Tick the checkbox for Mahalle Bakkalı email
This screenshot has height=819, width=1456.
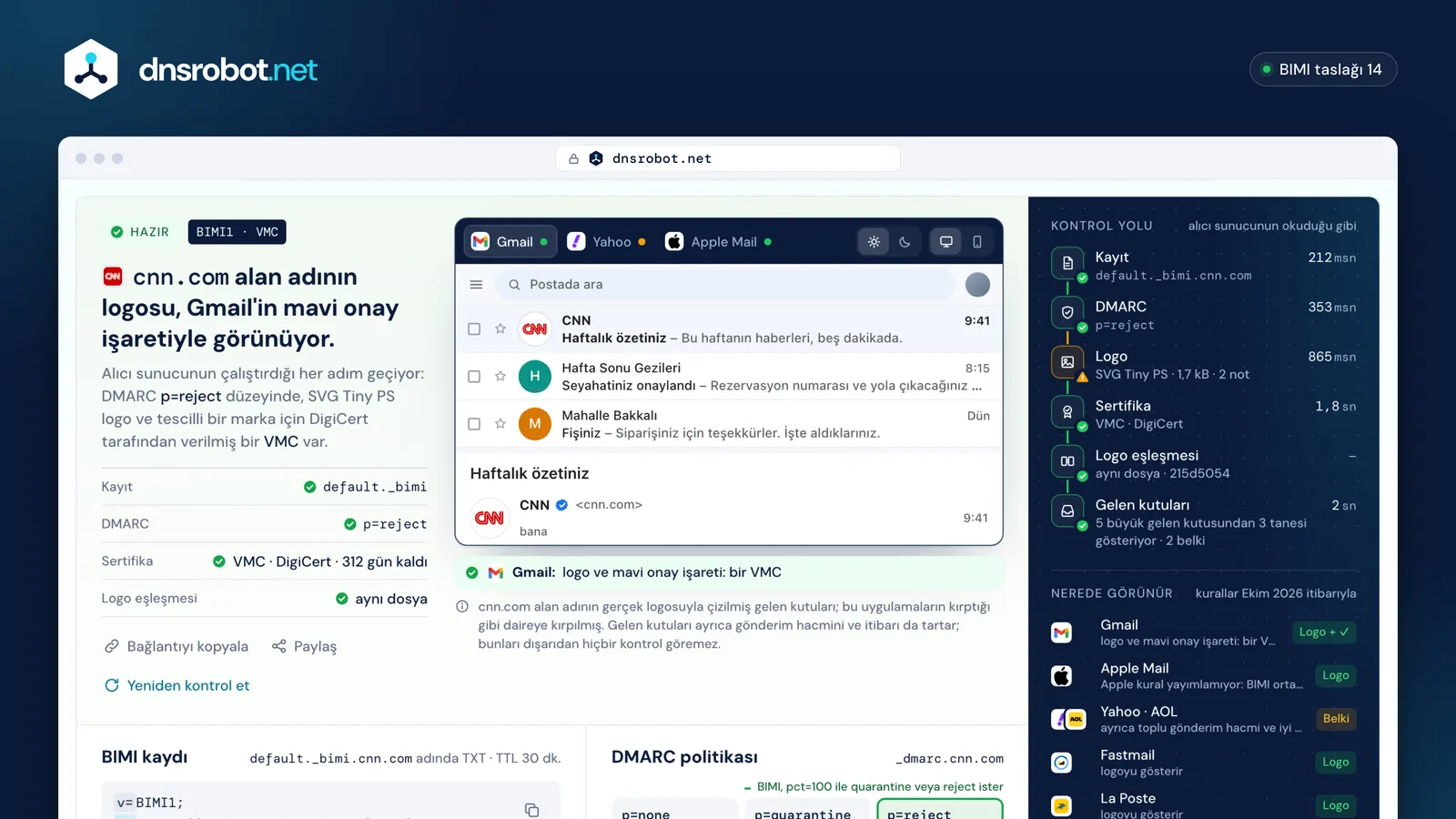[474, 424]
